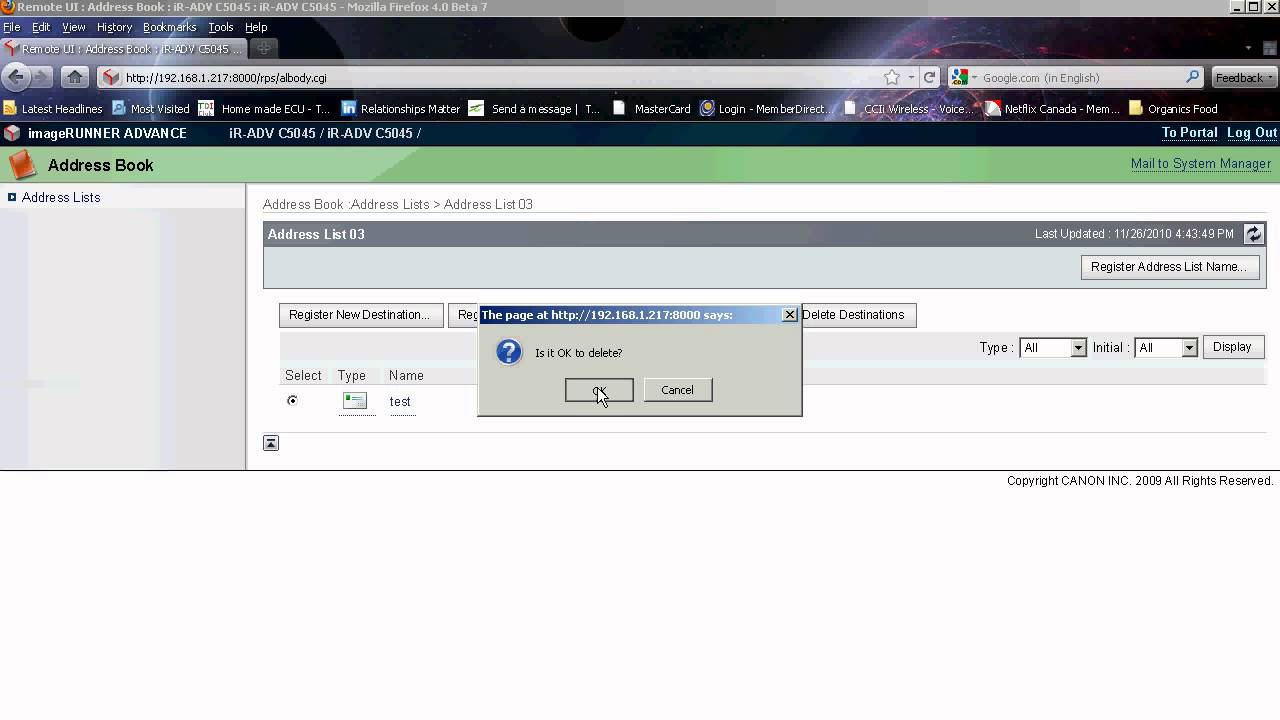Viewport: 1280px width, 720px height.
Task: Click the browser Back arrow button
Action: coord(16,77)
